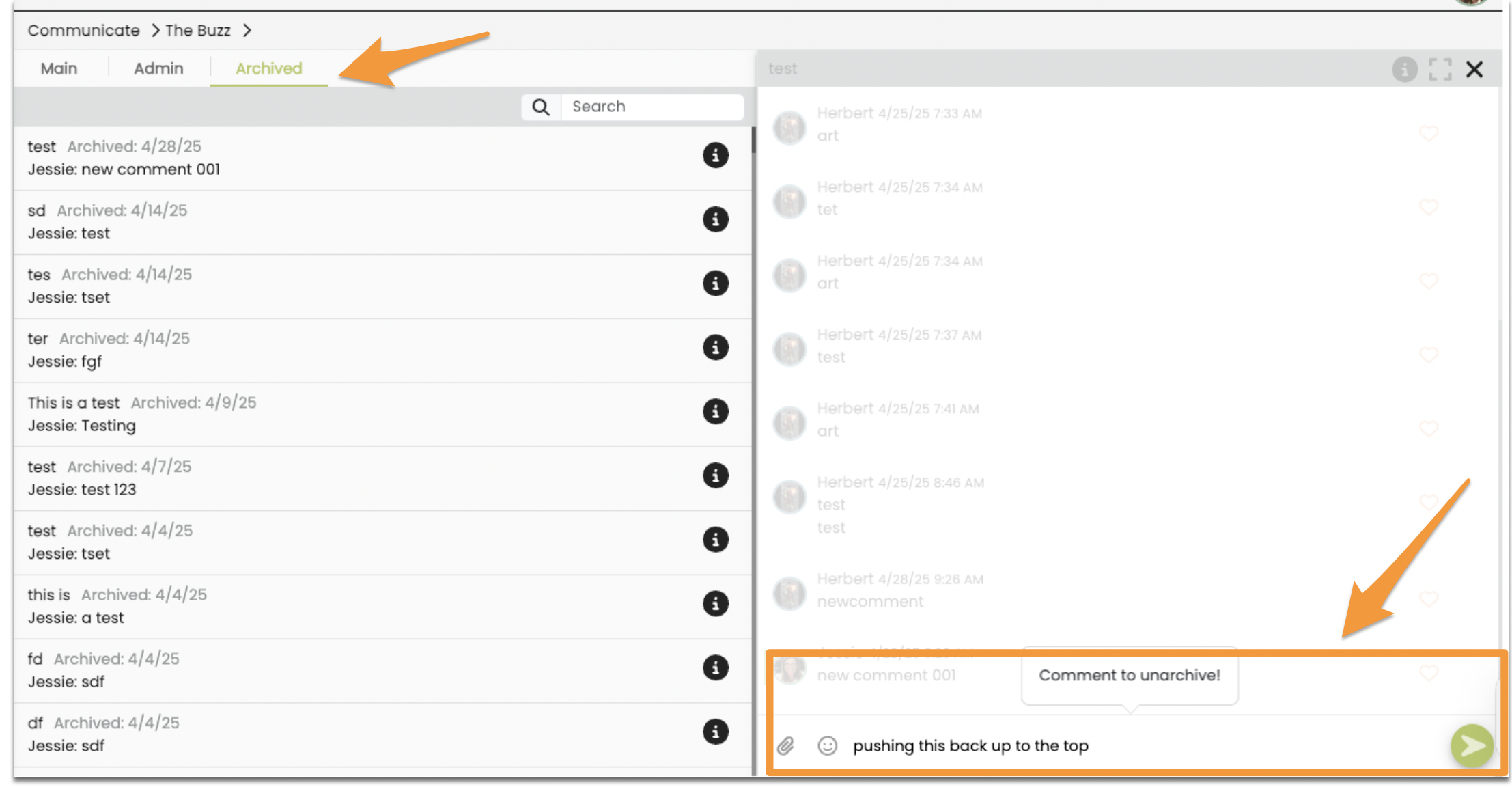Viewport: 1512px width, 787px height.
Task: Close the test chat panel
Action: (x=1474, y=69)
